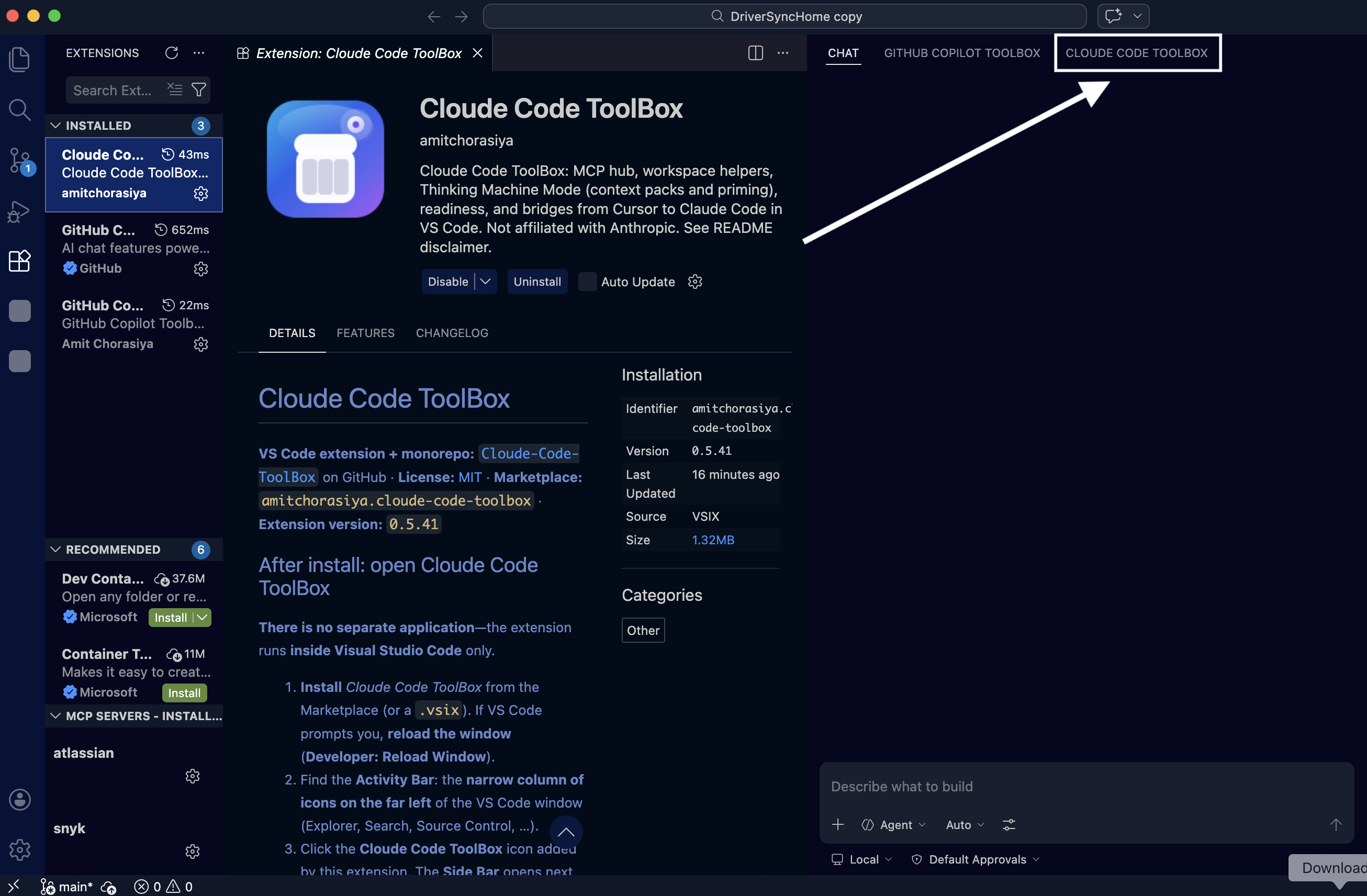Switch to GITHUB COPILOT TOOLBOX tab

tap(961, 53)
